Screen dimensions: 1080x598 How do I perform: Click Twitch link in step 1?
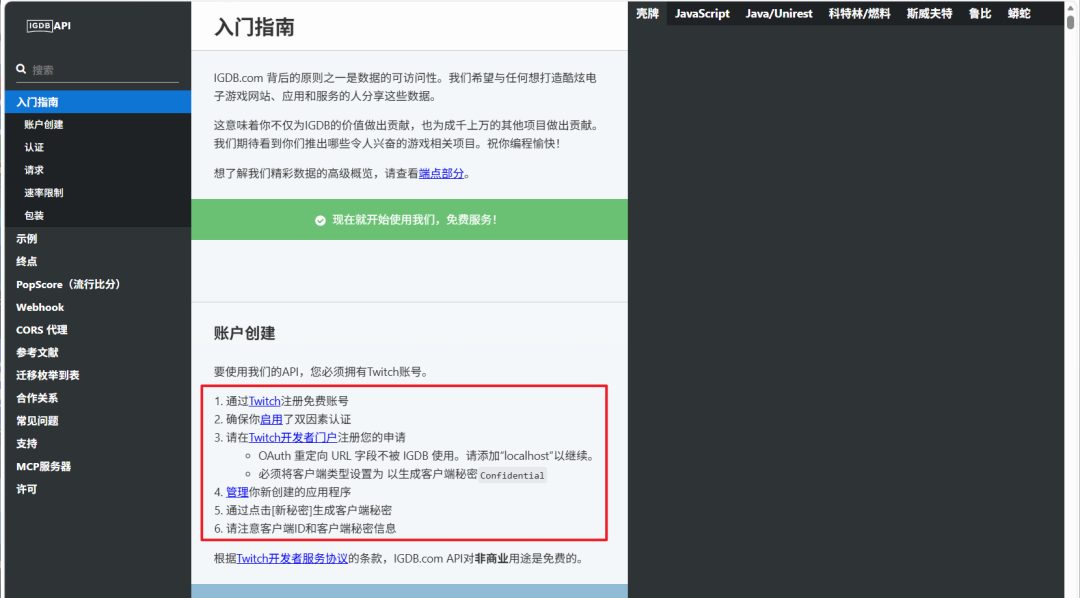tap(264, 401)
